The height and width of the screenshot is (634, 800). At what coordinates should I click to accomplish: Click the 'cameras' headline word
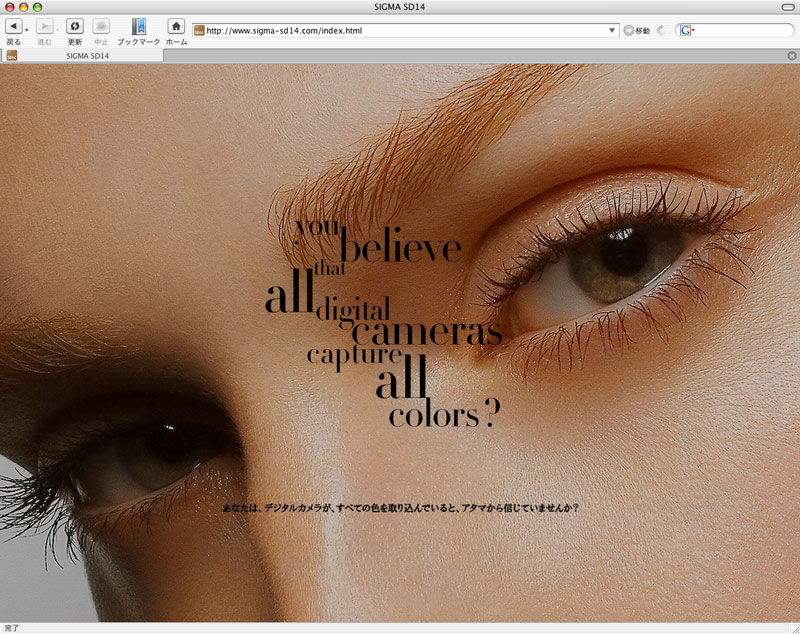pyautogui.click(x=427, y=332)
